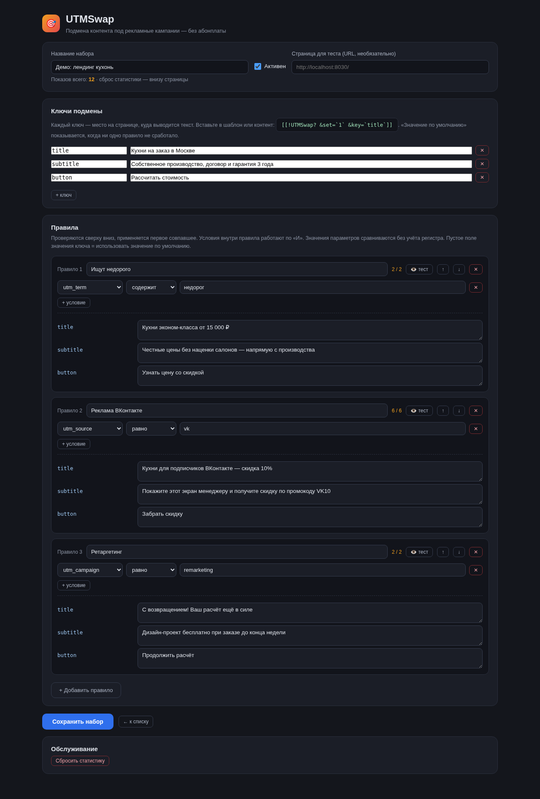540x799 pixels.
Task: Edit button text 'Забрать скидку'
Action: coord(310,517)
